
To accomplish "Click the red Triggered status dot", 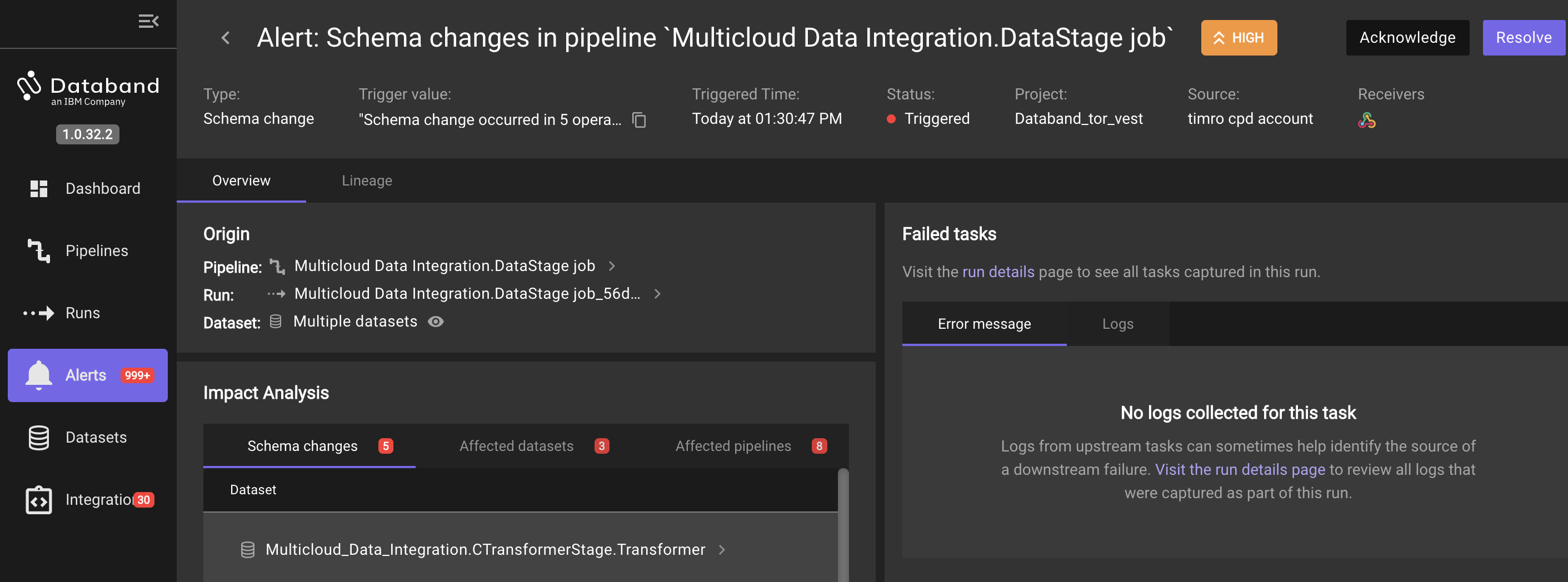I will [891, 119].
